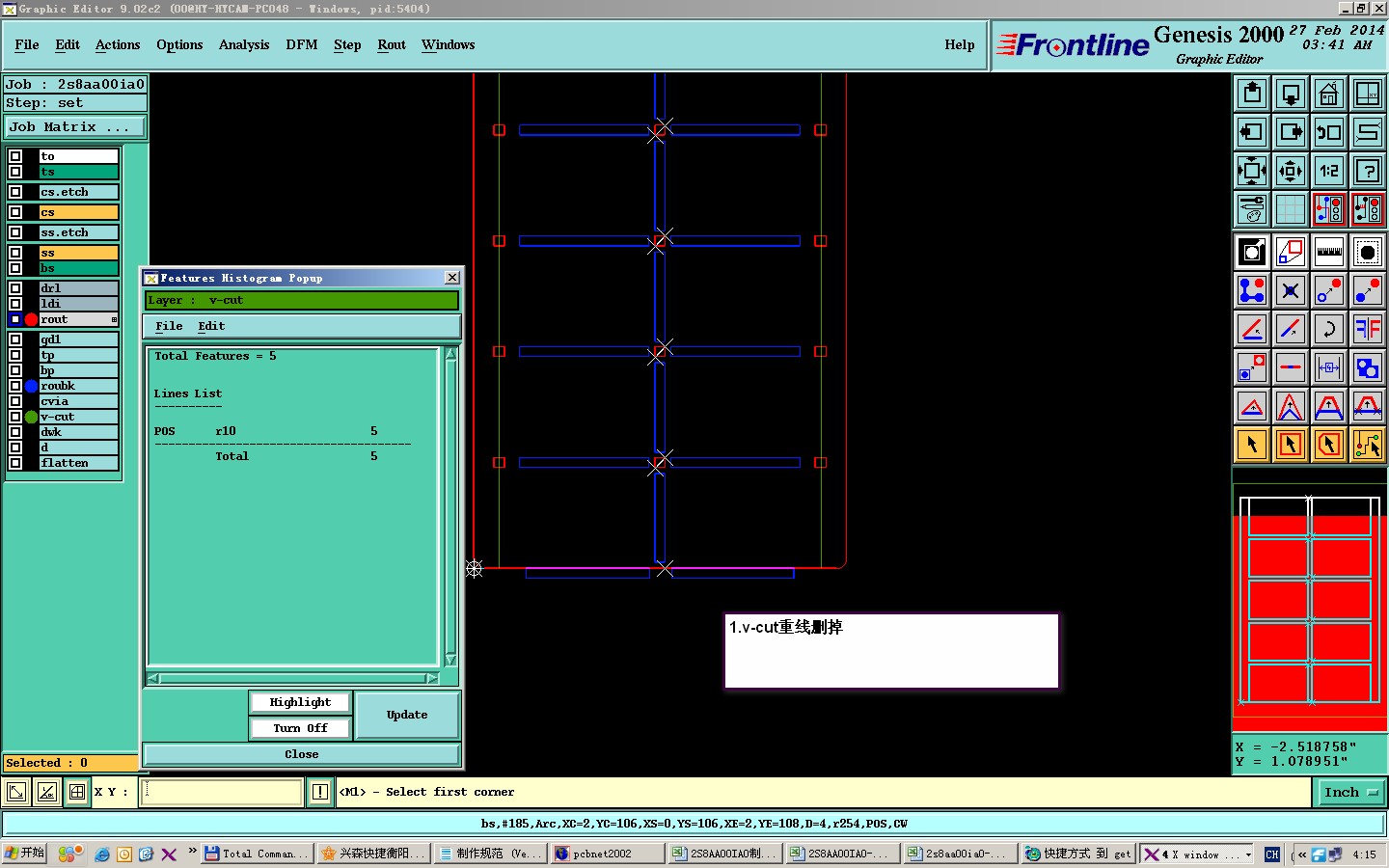Click the pan right view icon
Screen dimensions: 1389x868
click(1291, 132)
